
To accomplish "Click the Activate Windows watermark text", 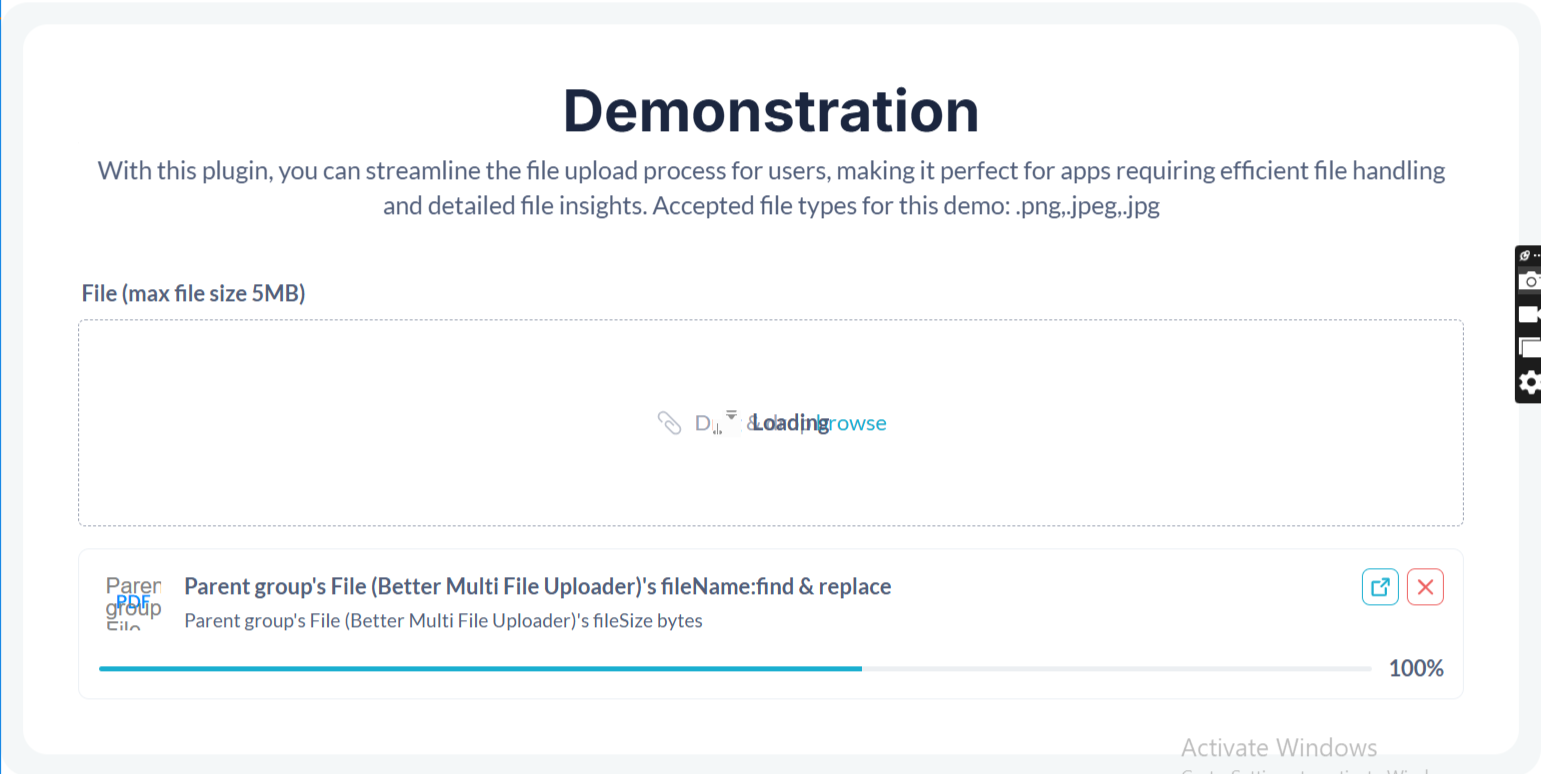I will click(x=1278, y=748).
